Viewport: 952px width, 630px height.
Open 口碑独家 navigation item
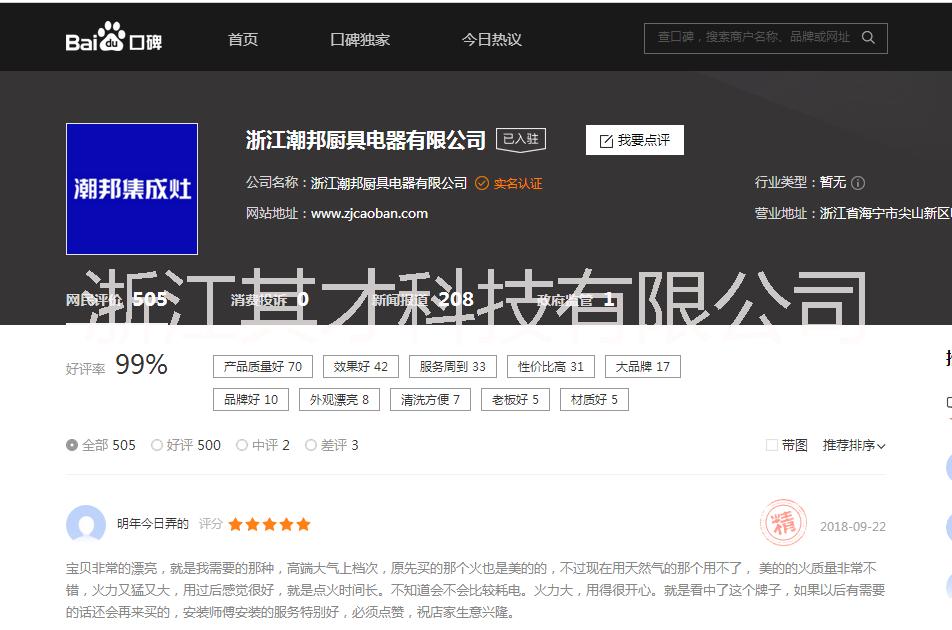pyautogui.click(x=360, y=39)
